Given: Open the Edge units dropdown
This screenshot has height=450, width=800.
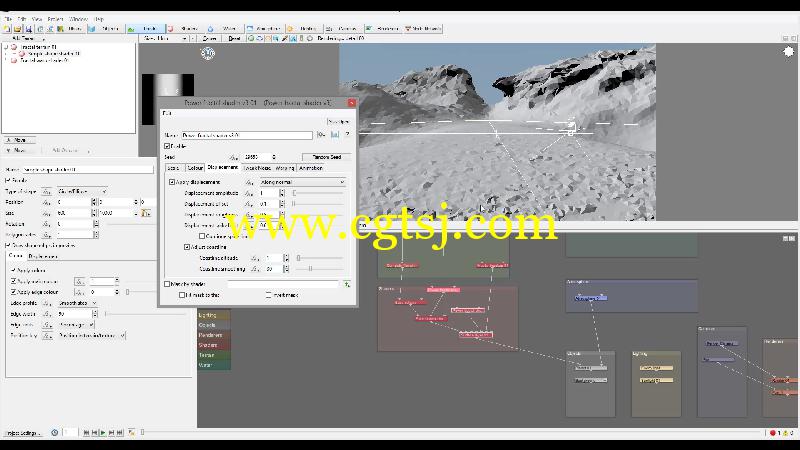Looking at the screenshot, I should pos(76,324).
